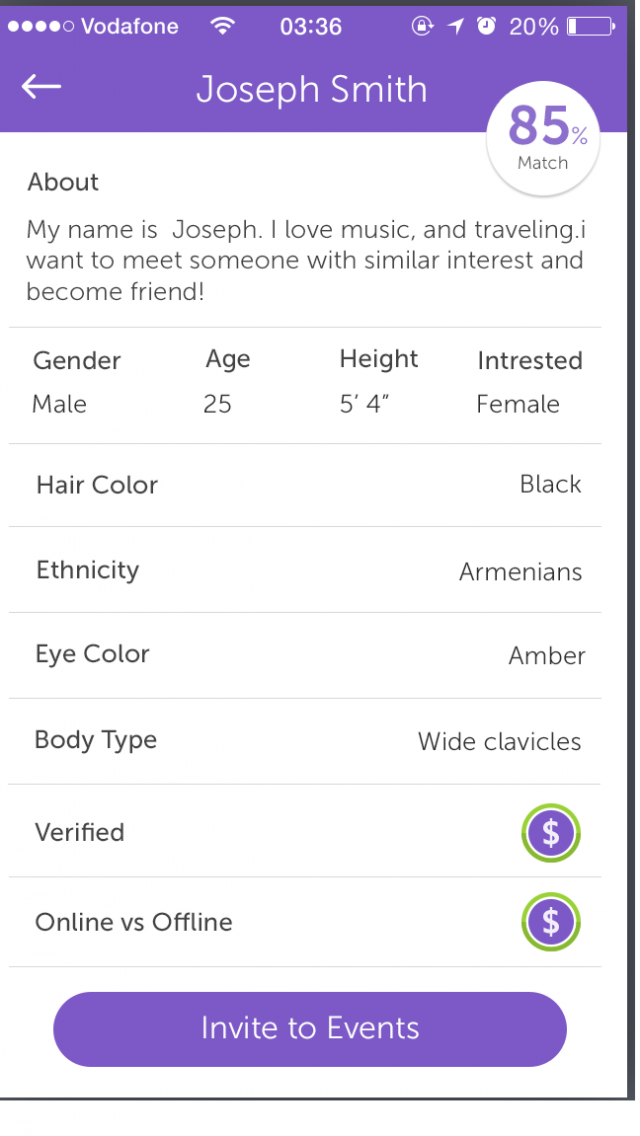Tap the rotation lock status icon
Viewport: 640px width, 1136px height.
[423, 27]
